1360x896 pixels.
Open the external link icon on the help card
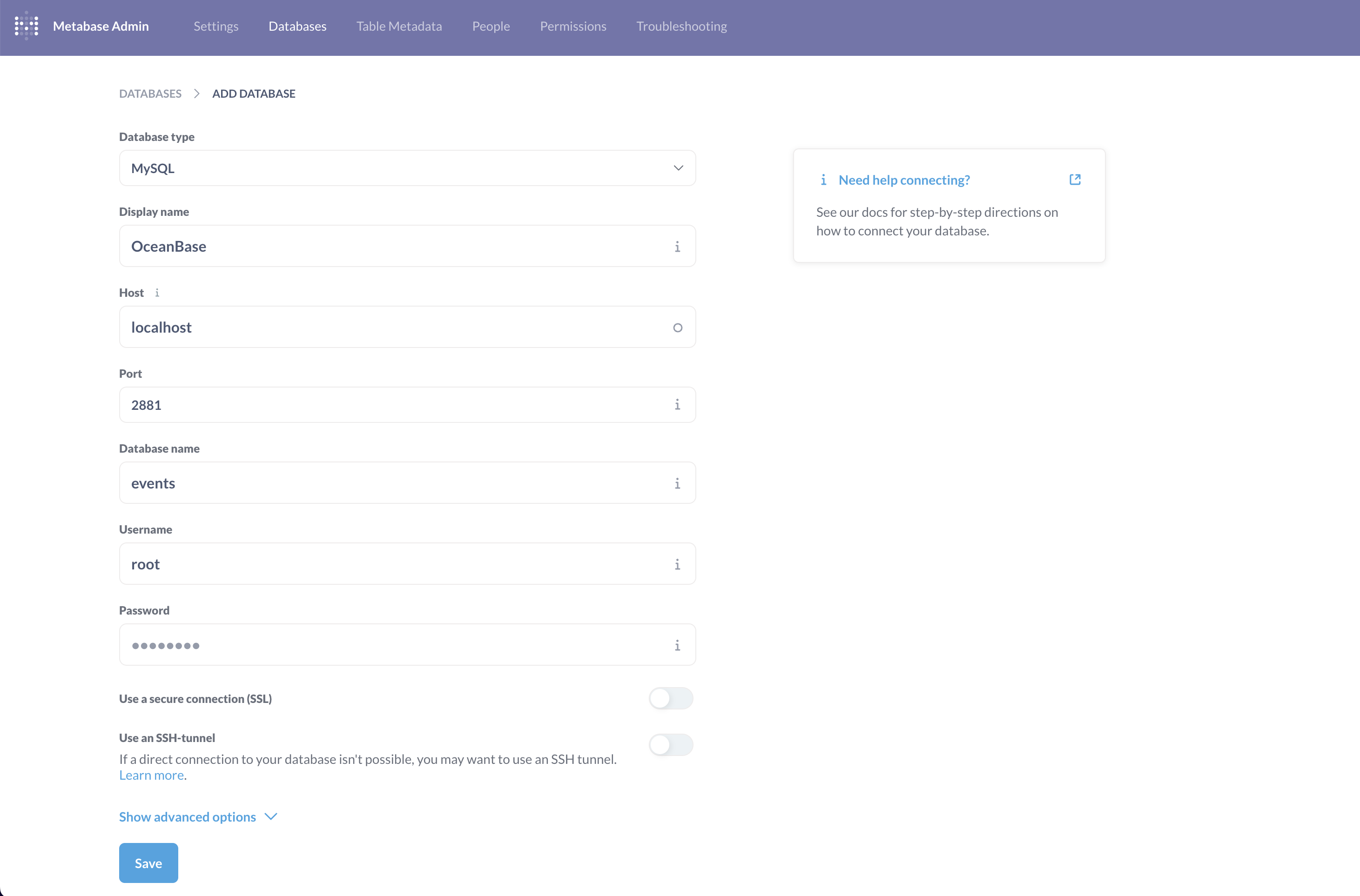pyautogui.click(x=1075, y=180)
